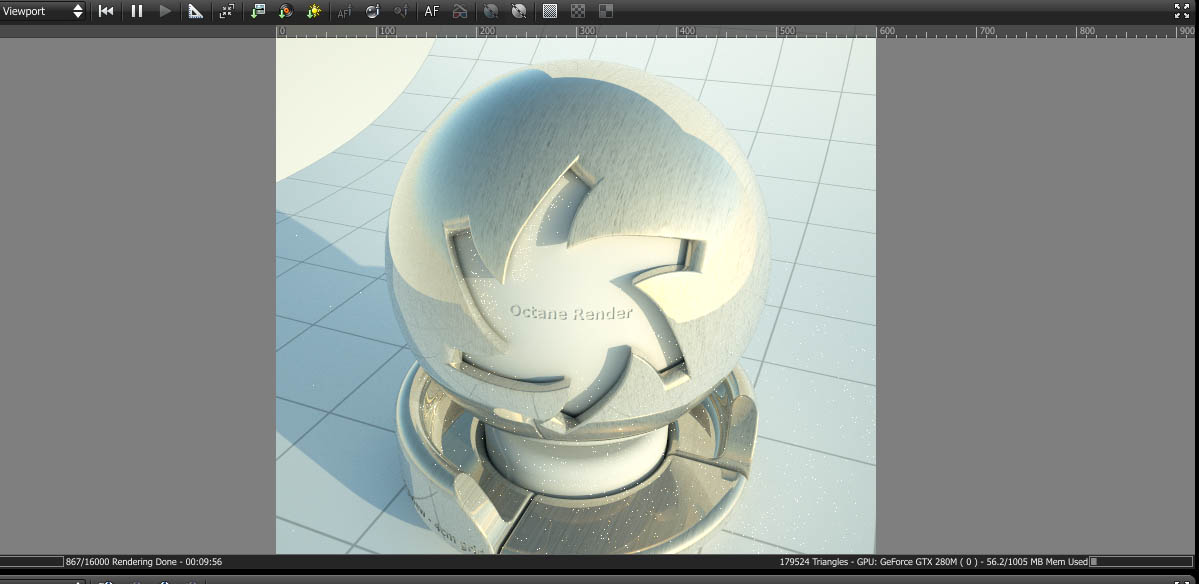Select the set-square measurement tool icon
Screen dimensions: 1199x584
tap(196, 11)
